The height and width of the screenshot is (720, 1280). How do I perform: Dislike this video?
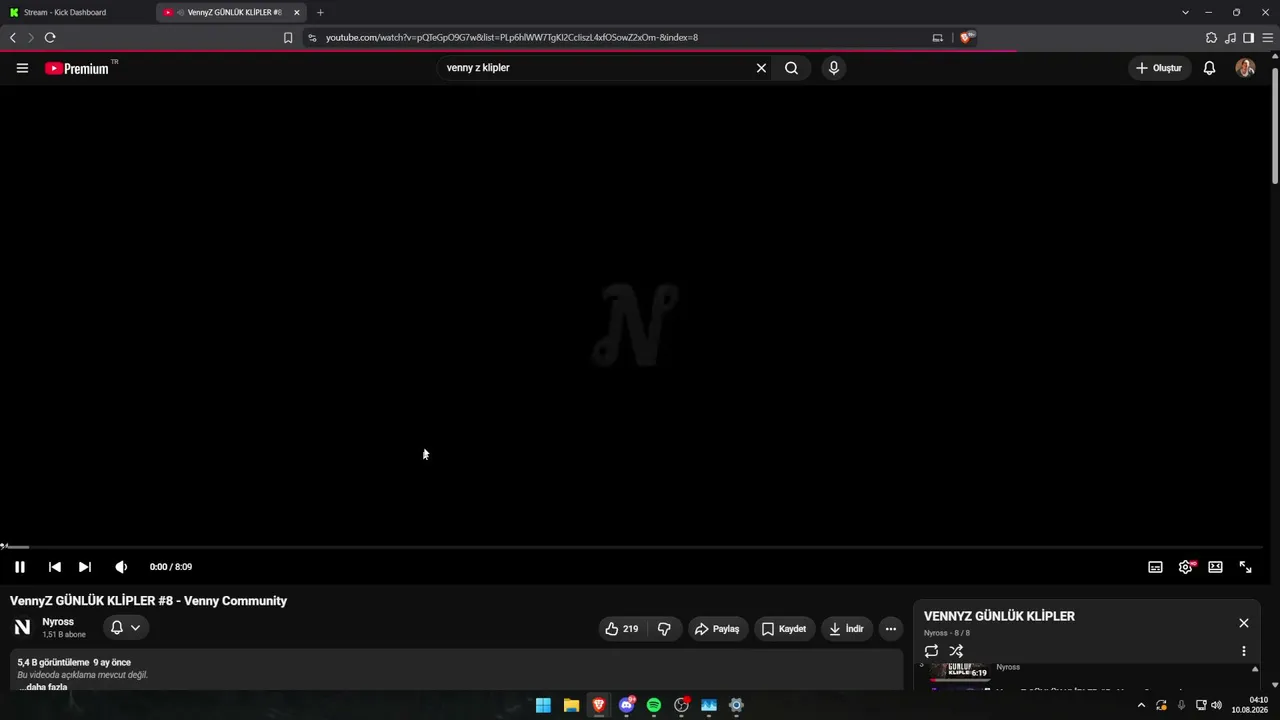pos(664,629)
